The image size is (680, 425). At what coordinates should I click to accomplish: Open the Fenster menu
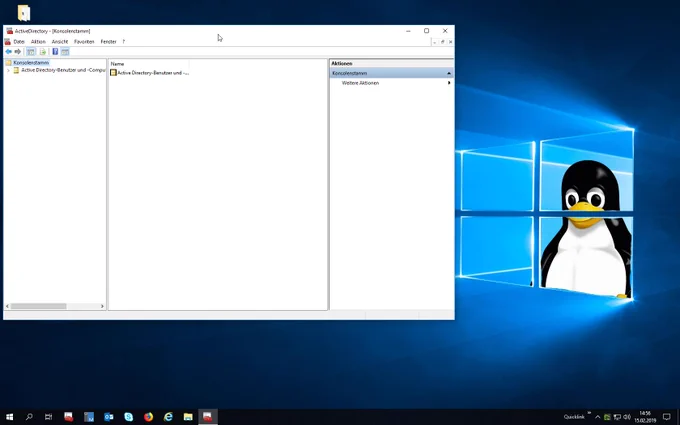(x=108, y=42)
